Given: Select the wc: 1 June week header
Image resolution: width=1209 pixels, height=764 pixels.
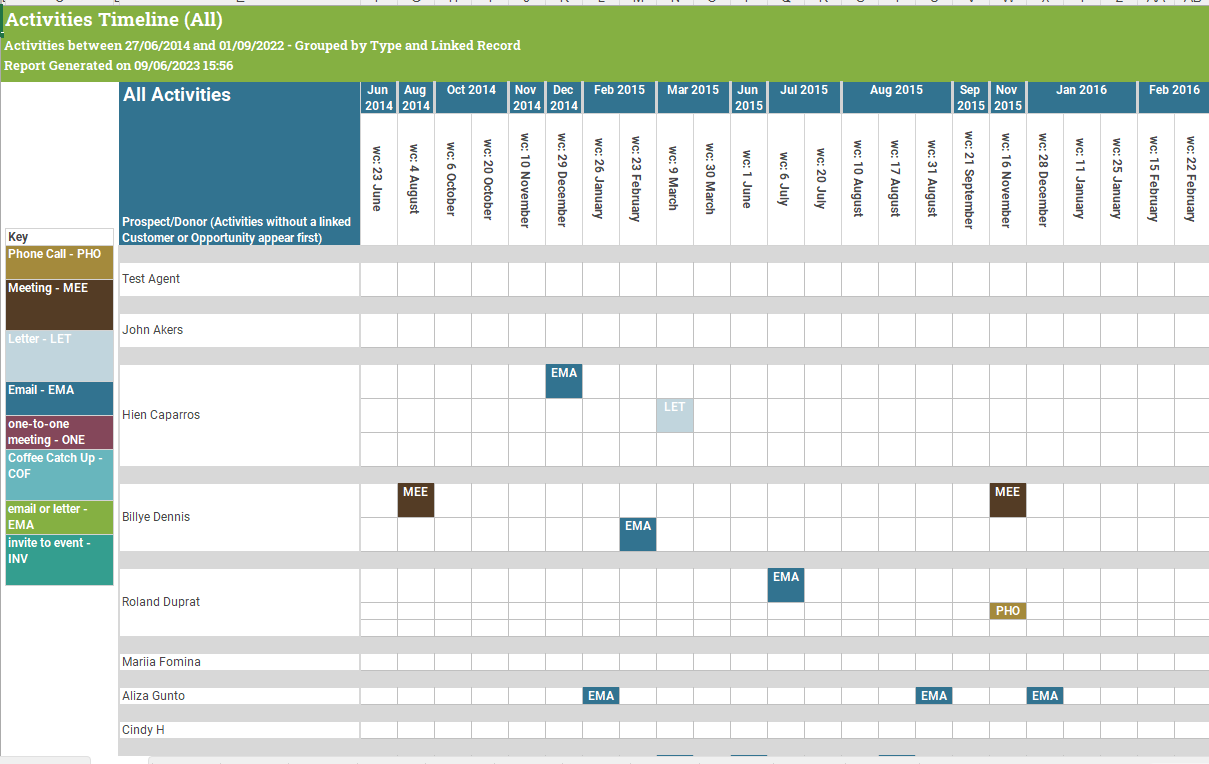Looking at the screenshot, I should [x=749, y=180].
